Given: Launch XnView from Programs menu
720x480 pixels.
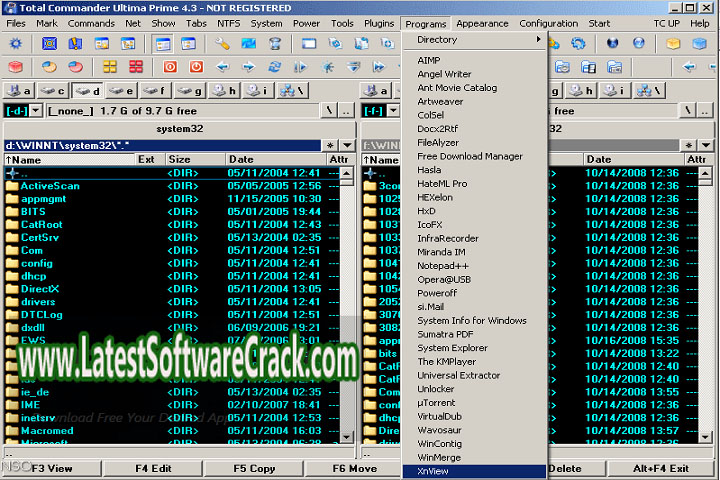Looking at the screenshot, I should pos(475,471).
